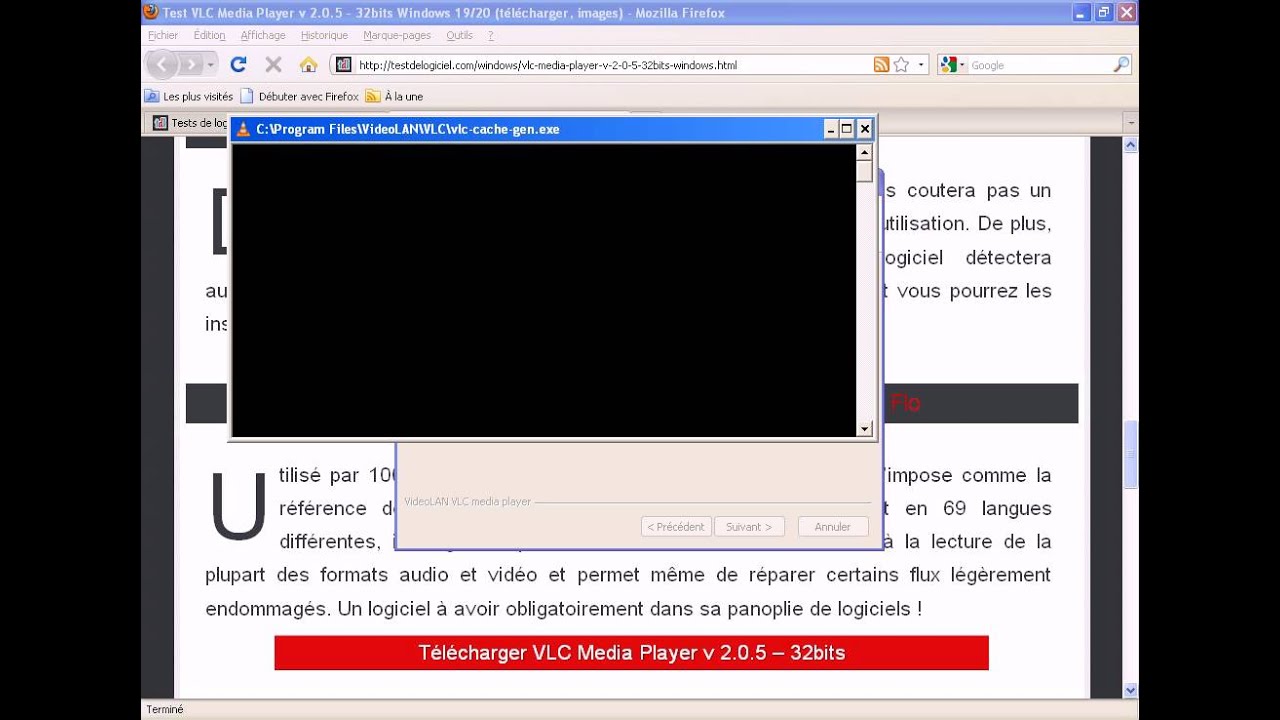The image size is (1280, 720).
Task: Click the RSS feed icon in the address bar
Action: 881,65
